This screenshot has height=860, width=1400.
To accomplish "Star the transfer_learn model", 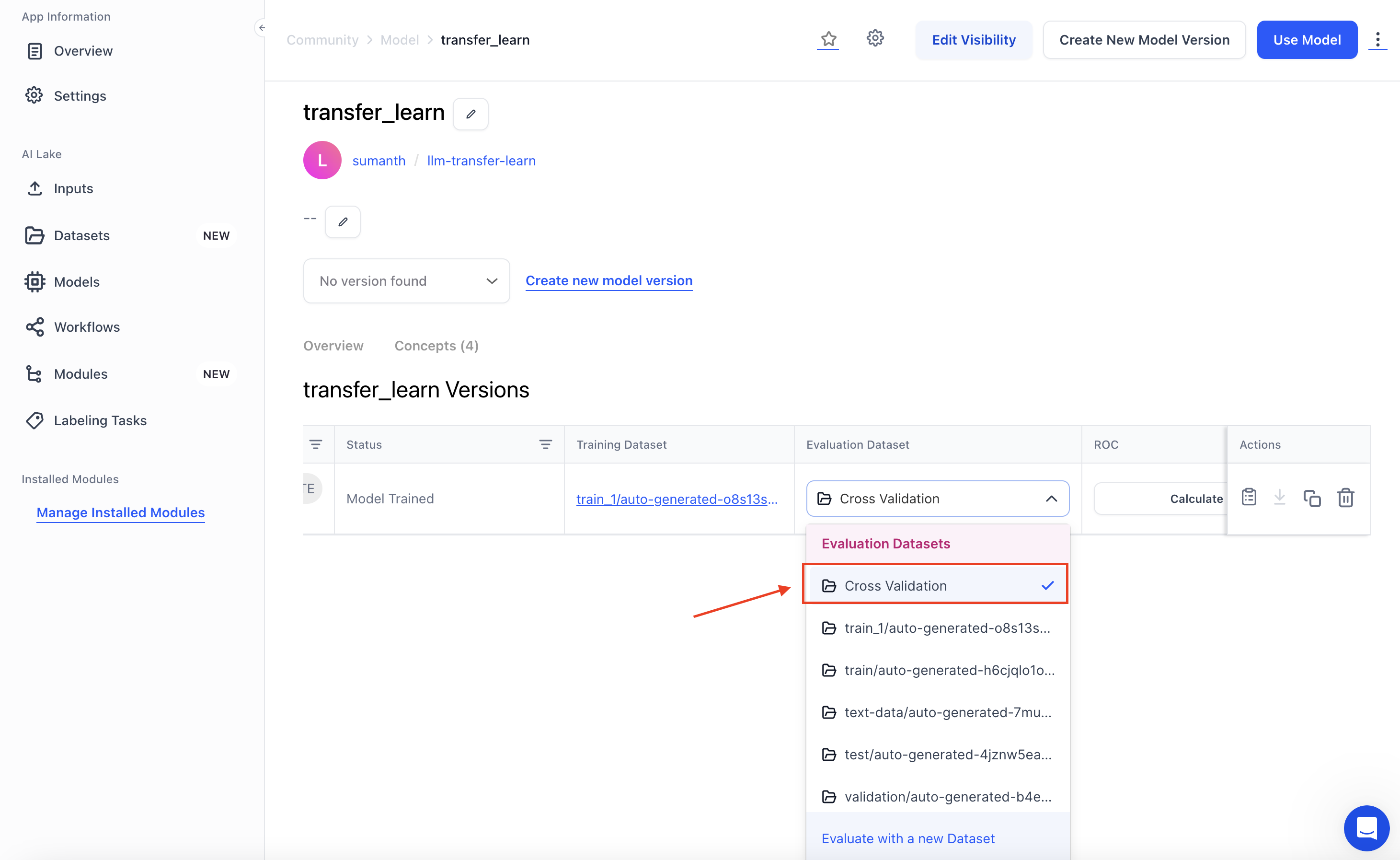I will click(x=828, y=39).
